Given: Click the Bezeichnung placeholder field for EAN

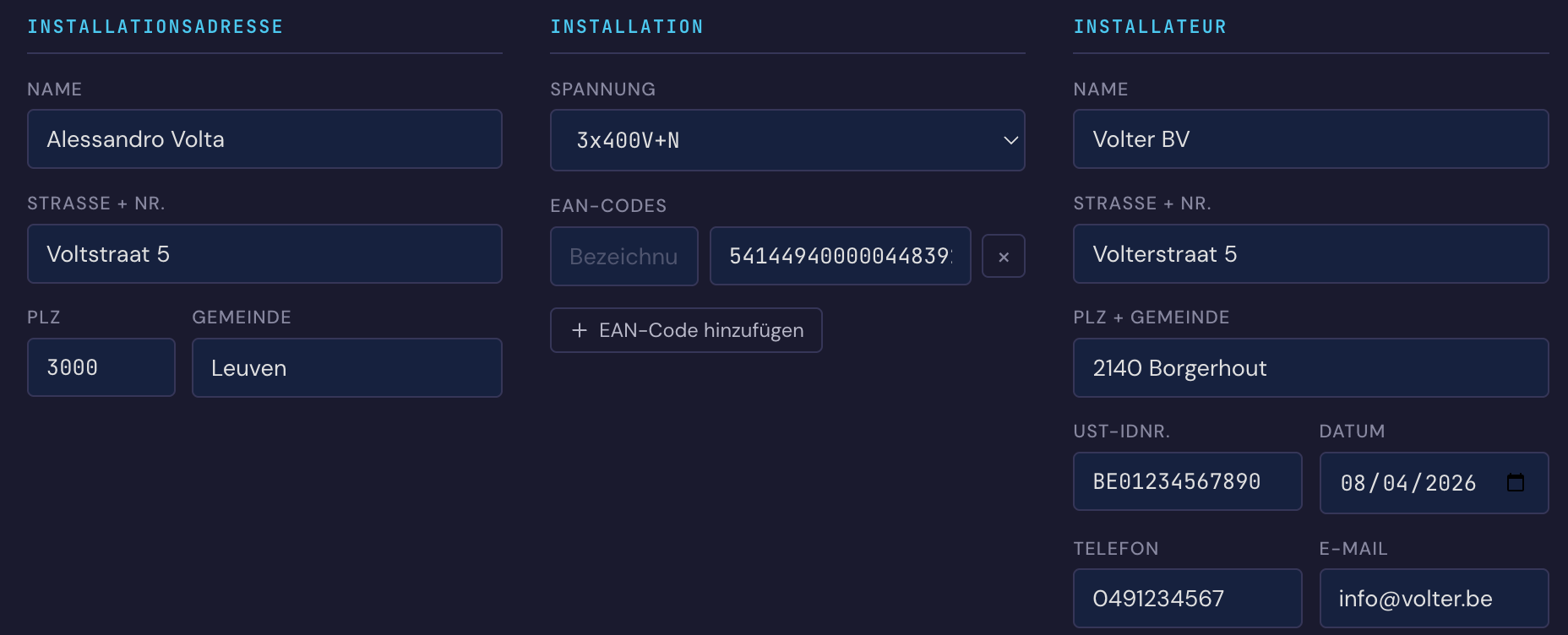Looking at the screenshot, I should pos(624,256).
